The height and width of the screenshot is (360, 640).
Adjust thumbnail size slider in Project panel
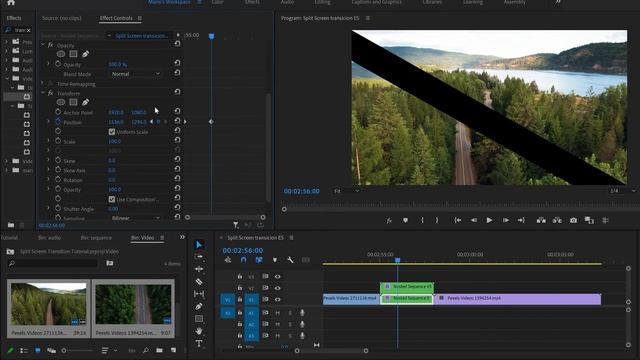78,351
